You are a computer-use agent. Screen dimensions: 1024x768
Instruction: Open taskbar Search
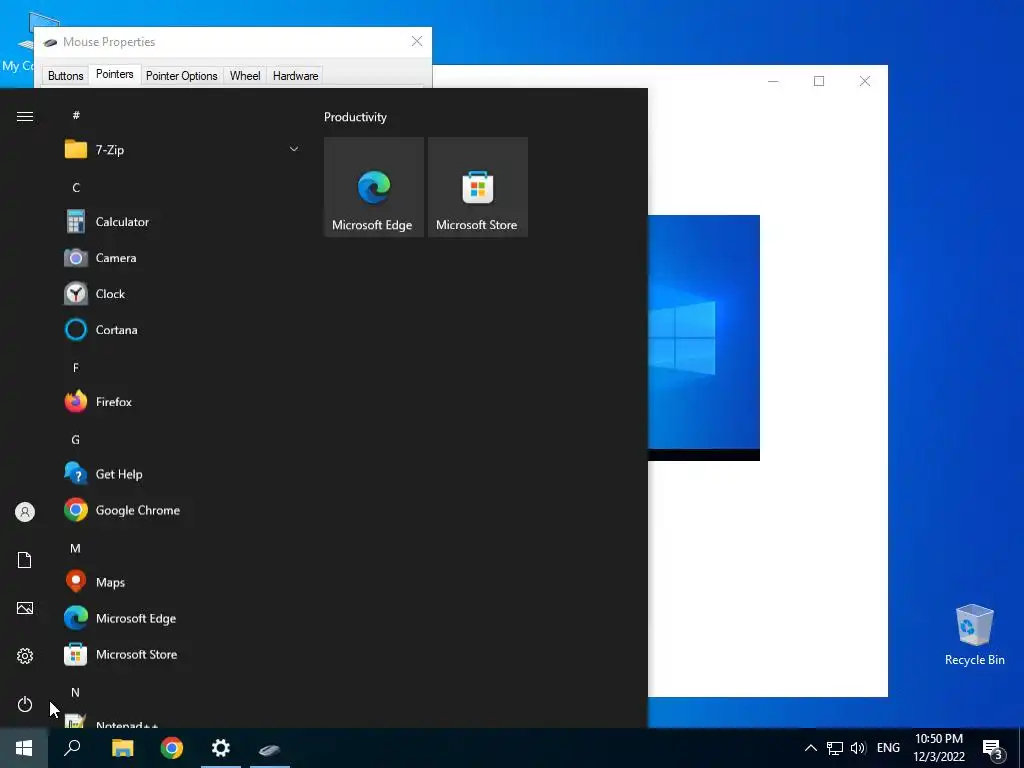[72, 748]
